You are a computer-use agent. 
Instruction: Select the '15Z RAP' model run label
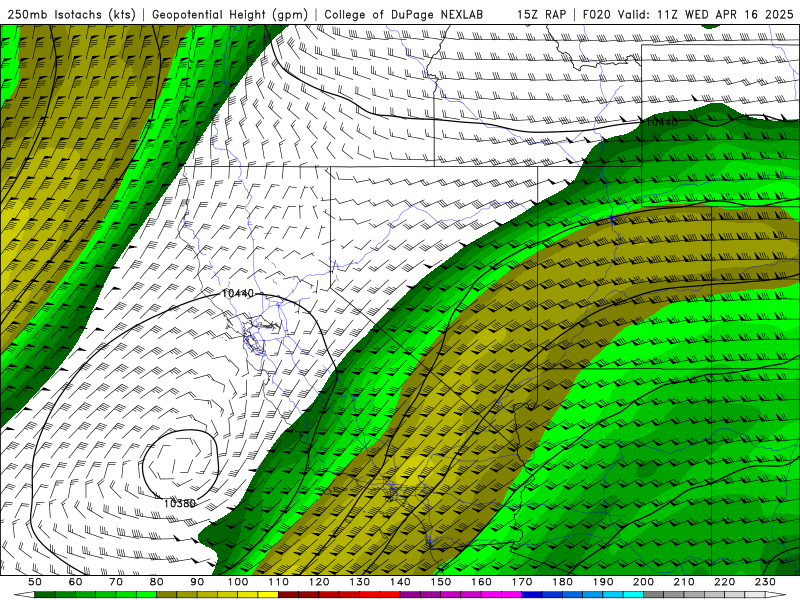pos(541,15)
